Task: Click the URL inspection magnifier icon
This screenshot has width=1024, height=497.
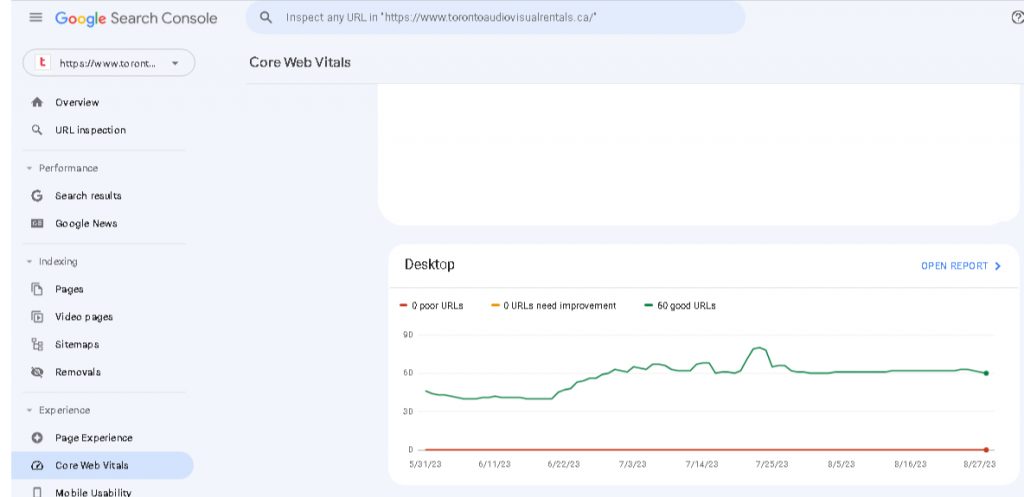Action: click(x=37, y=130)
